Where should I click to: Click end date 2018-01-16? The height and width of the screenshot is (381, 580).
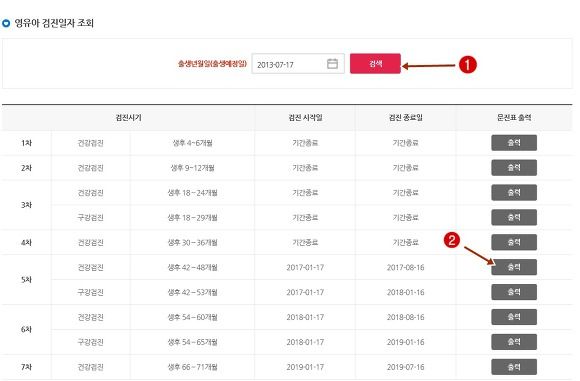[x=405, y=292]
